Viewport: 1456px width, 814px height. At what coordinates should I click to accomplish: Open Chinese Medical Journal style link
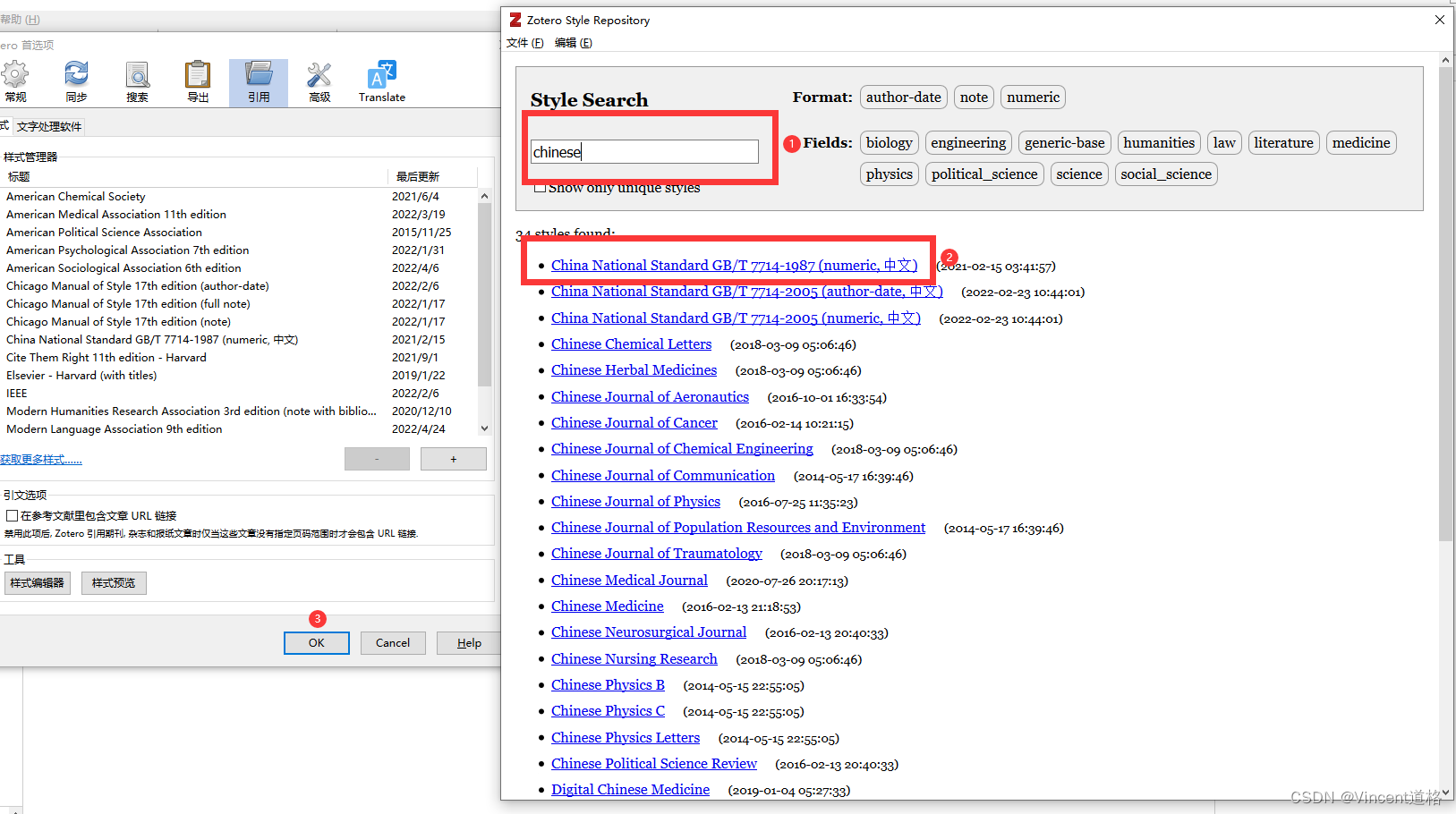(x=629, y=581)
